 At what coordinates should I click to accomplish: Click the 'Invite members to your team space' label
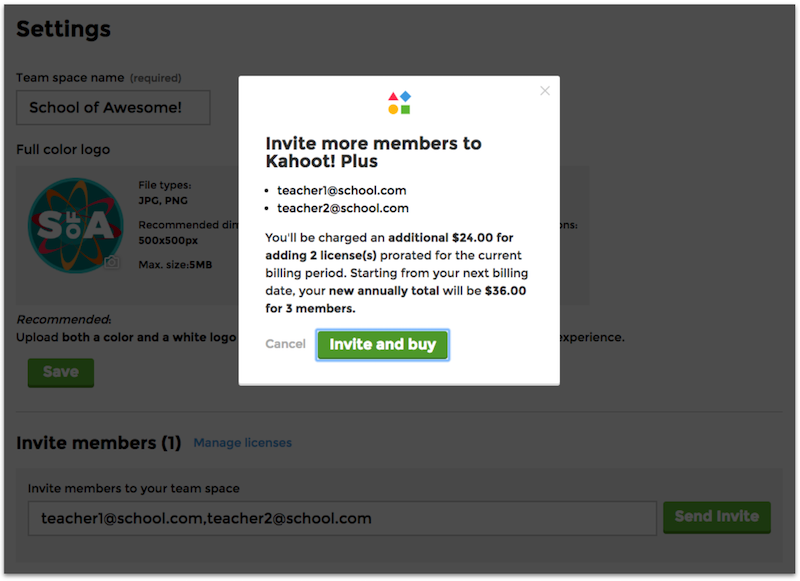click(x=134, y=489)
